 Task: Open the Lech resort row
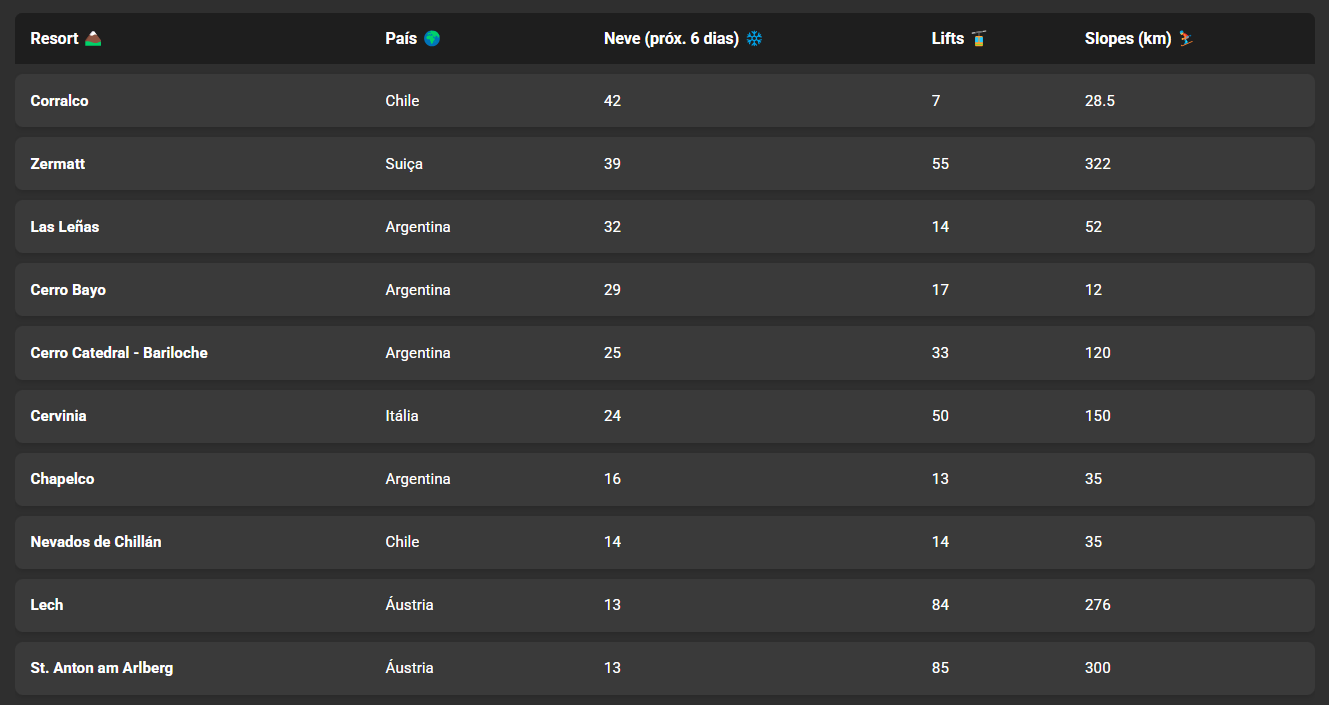[664, 605]
